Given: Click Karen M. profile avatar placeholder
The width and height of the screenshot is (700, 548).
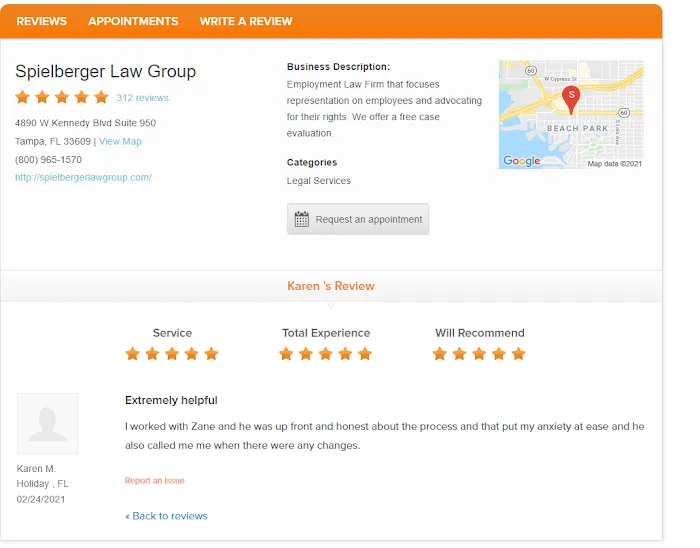Looking at the screenshot, I should (x=47, y=424).
